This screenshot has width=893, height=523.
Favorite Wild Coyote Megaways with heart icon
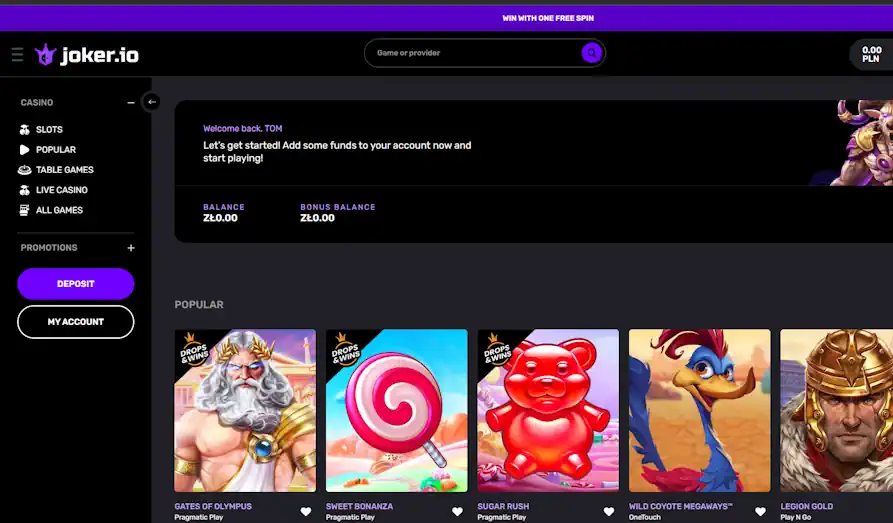point(760,511)
